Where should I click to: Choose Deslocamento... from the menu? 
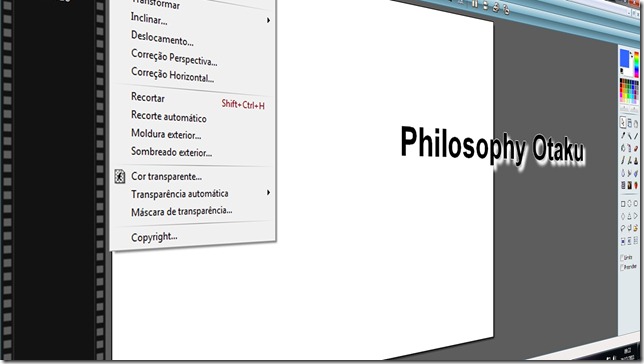162,38
